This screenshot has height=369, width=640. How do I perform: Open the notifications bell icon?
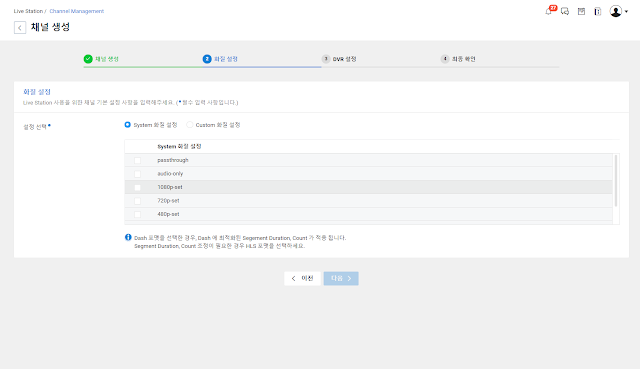click(x=548, y=11)
